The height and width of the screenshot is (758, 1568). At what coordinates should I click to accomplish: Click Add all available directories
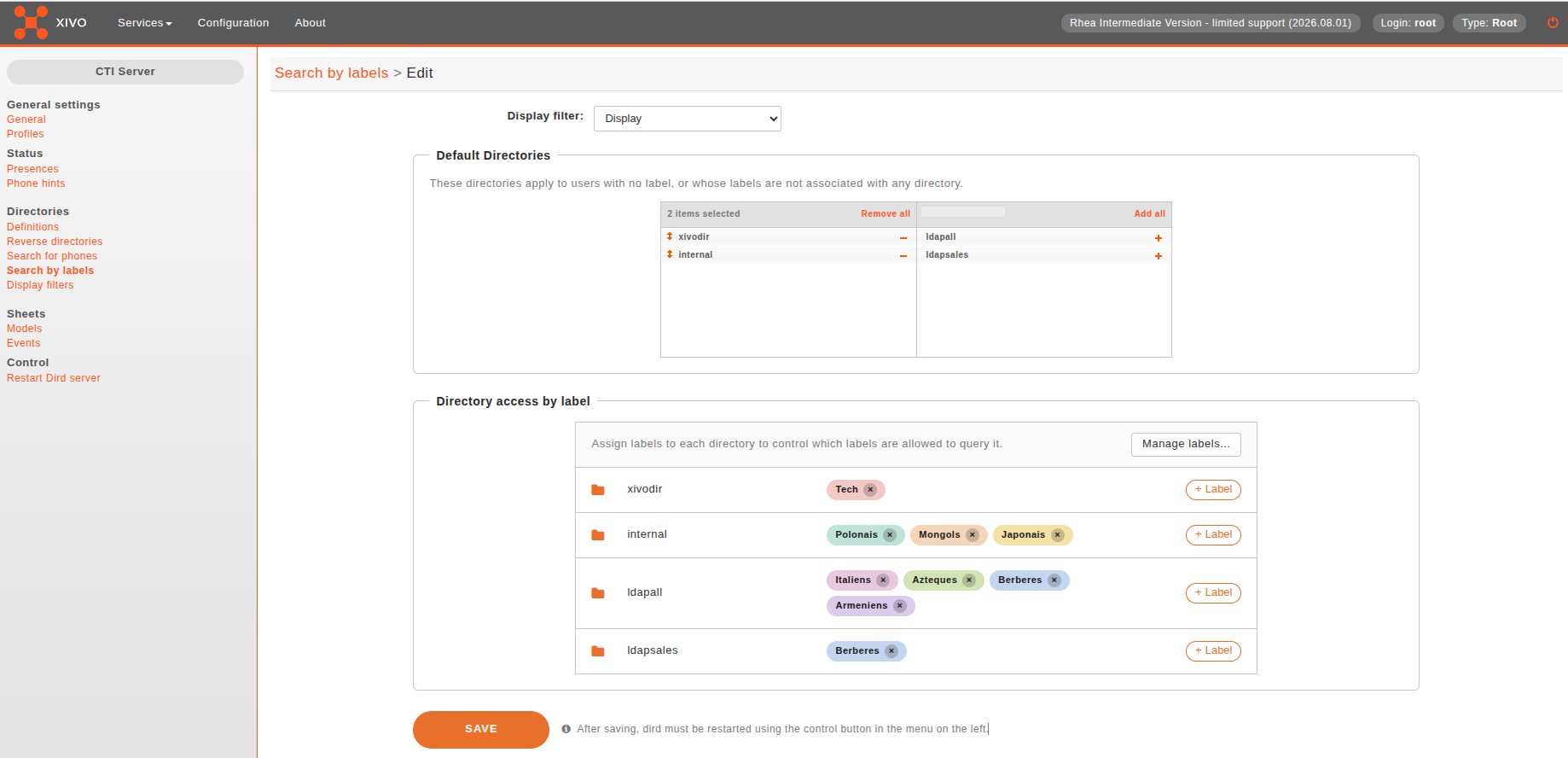(1149, 214)
